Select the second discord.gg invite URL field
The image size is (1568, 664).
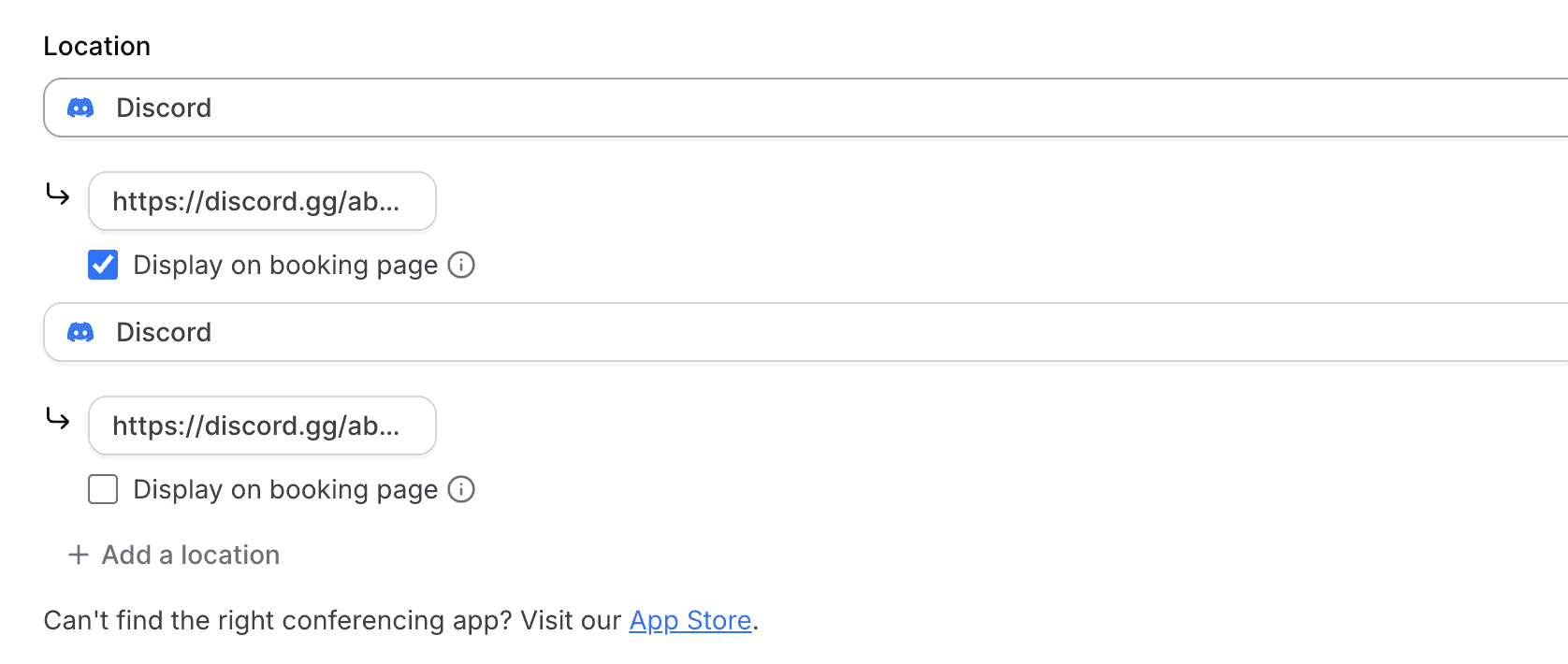pyautogui.click(x=262, y=426)
